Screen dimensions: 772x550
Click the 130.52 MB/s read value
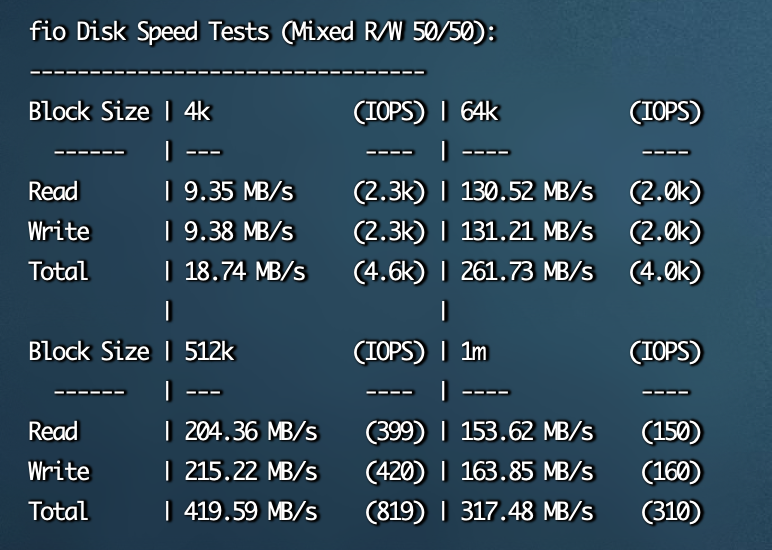click(527, 192)
